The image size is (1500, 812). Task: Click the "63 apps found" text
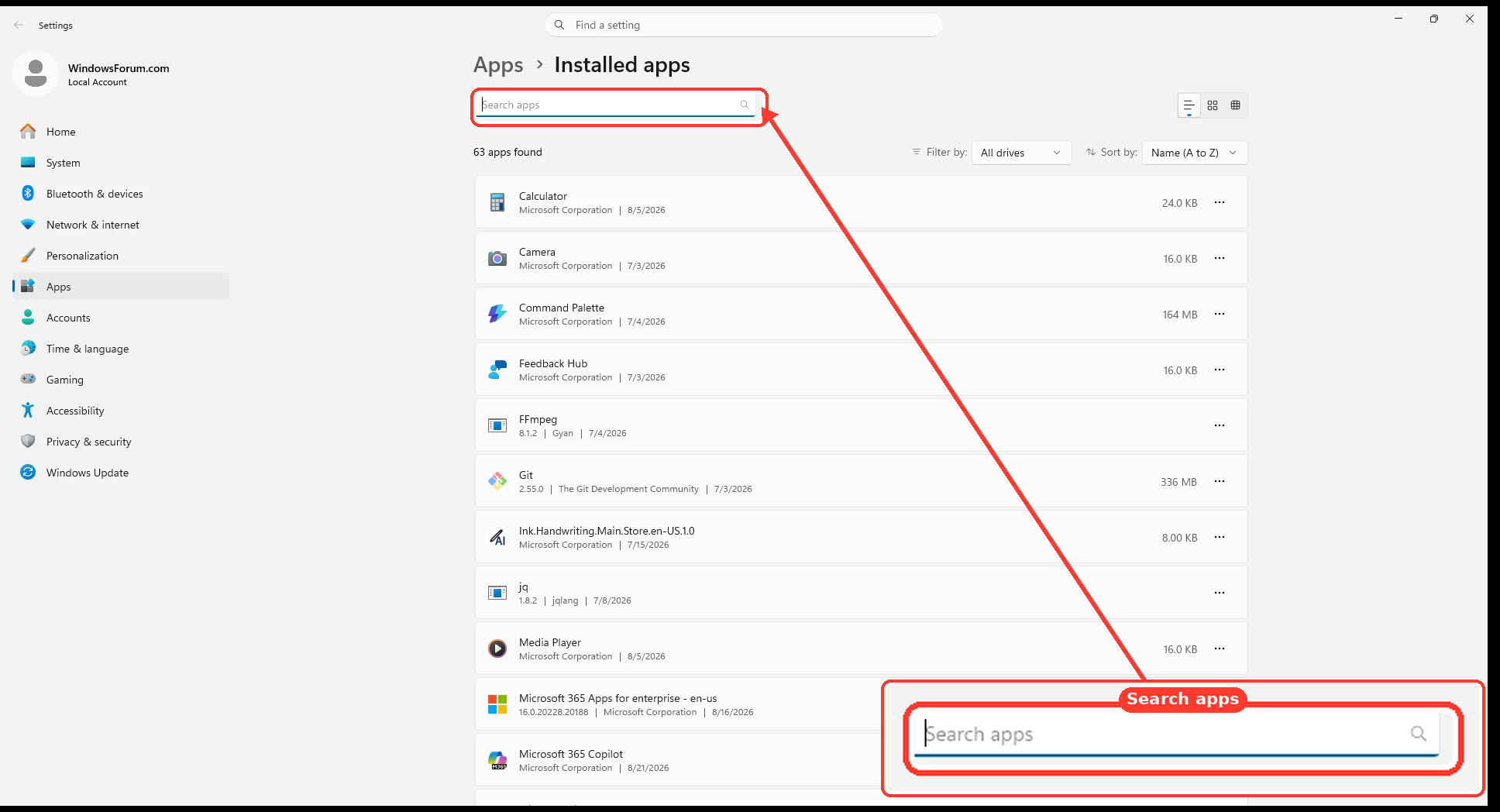pos(507,153)
